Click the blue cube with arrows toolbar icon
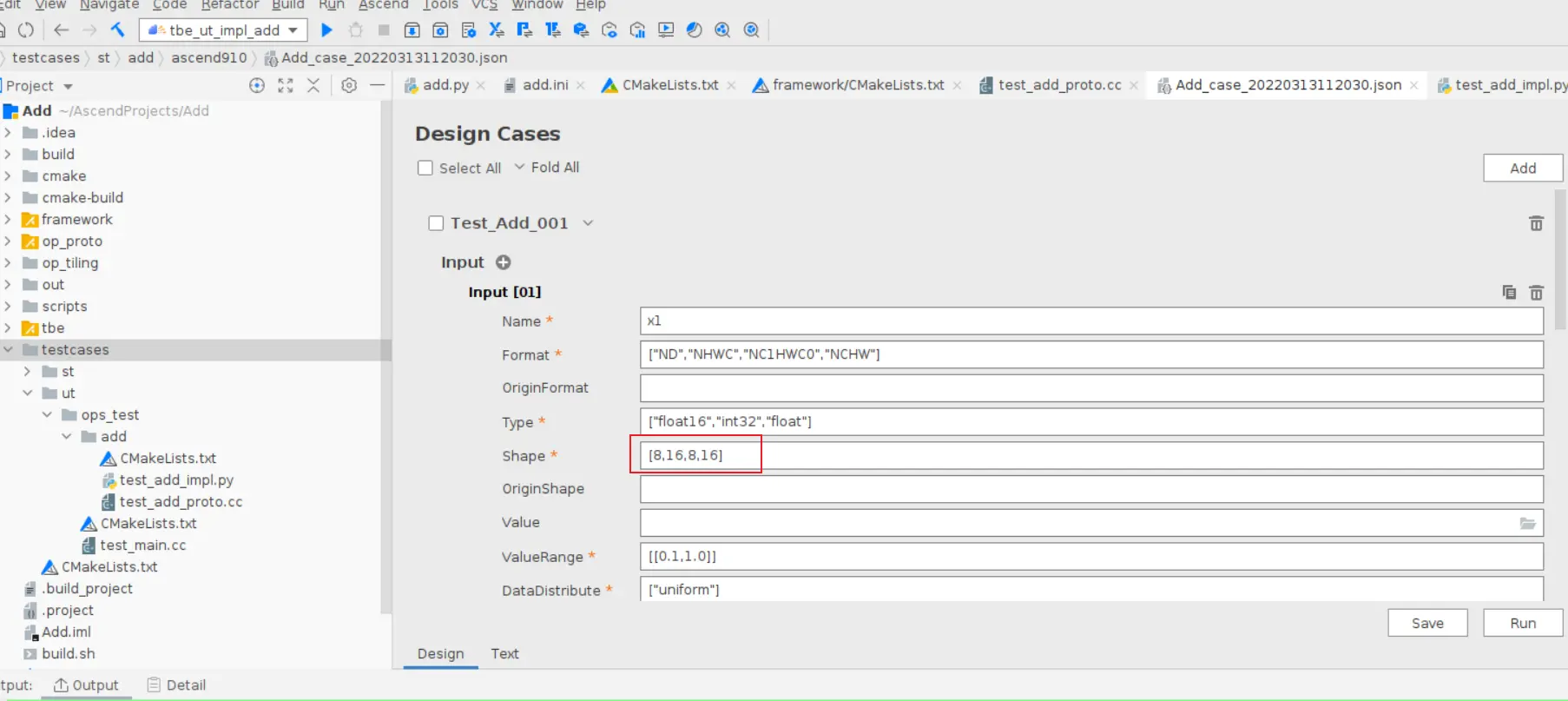Viewport: 1568px width, 701px height. pos(581,30)
